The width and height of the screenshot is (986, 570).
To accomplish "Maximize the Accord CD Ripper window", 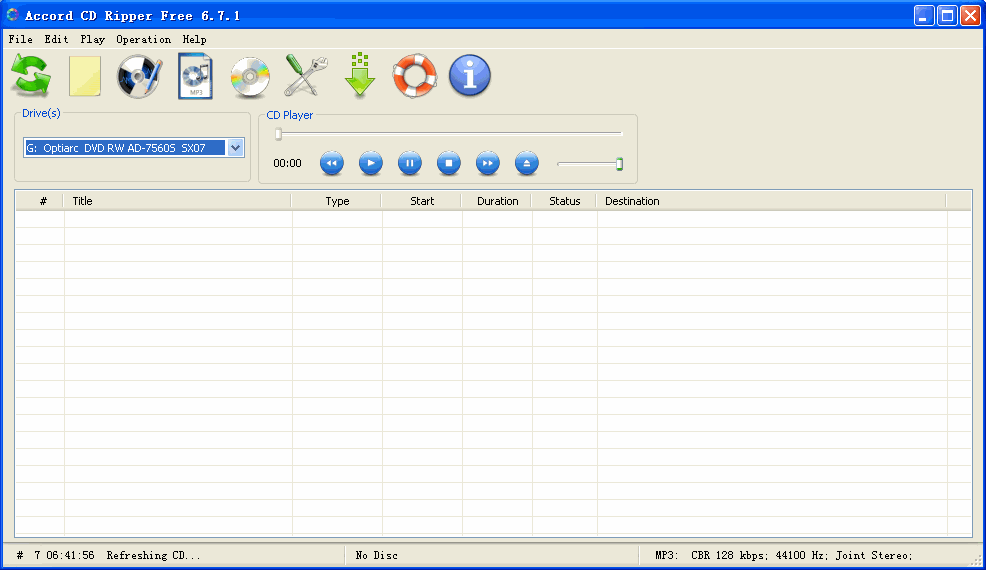I will (947, 15).
